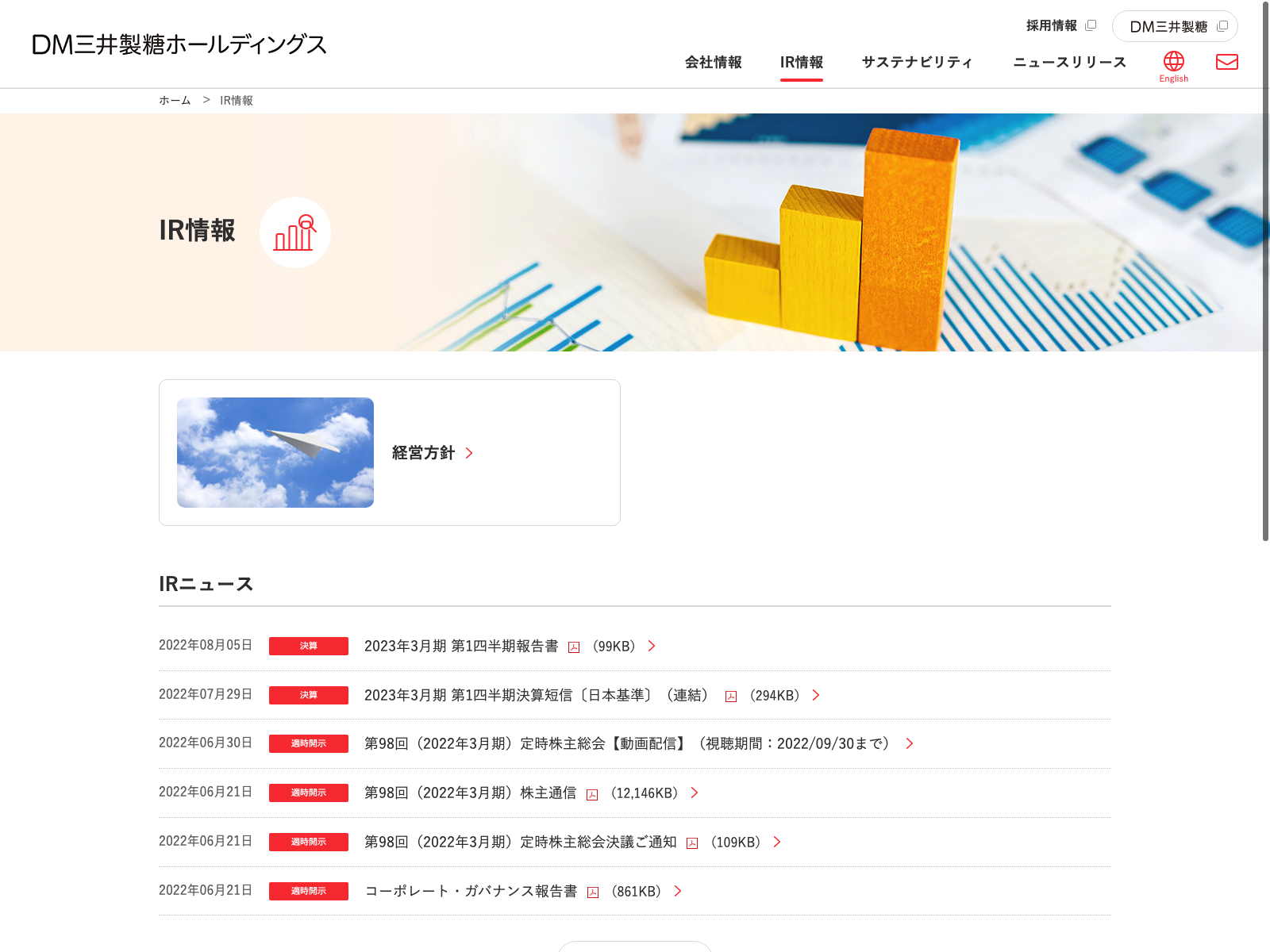Click the English globe language icon
This screenshot has height=952, width=1270.
(x=1173, y=63)
